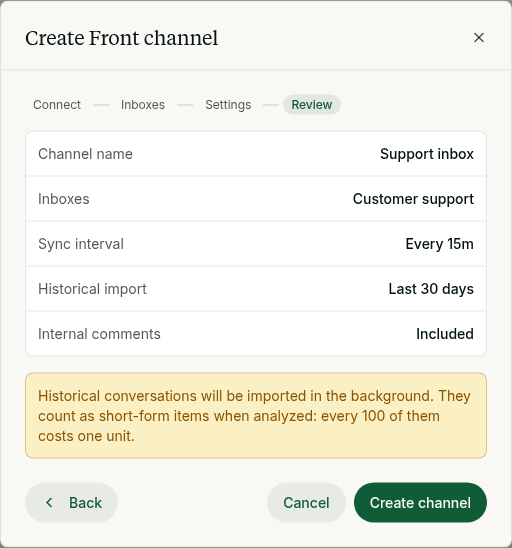This screenshot has height=548, width=512.
Task: Go to the Connect step
Action: coord(57,104)
